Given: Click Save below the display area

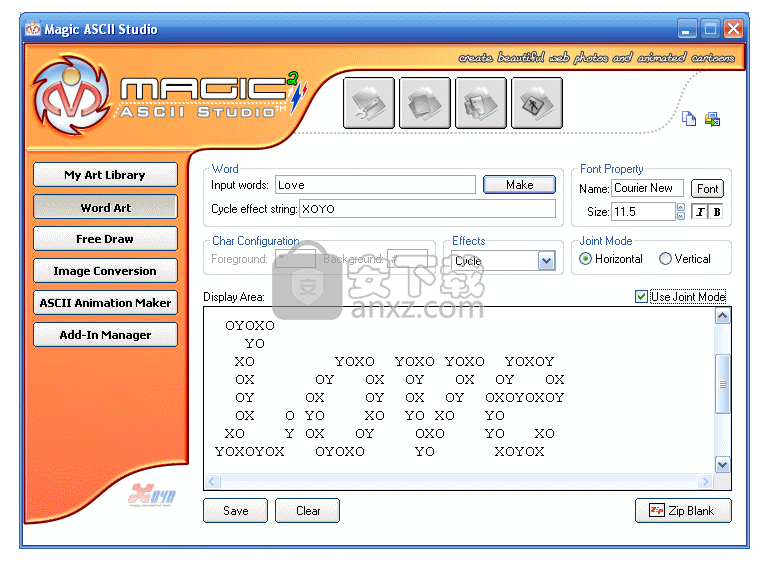Looking at the screenshot, I should click(235, 511).
